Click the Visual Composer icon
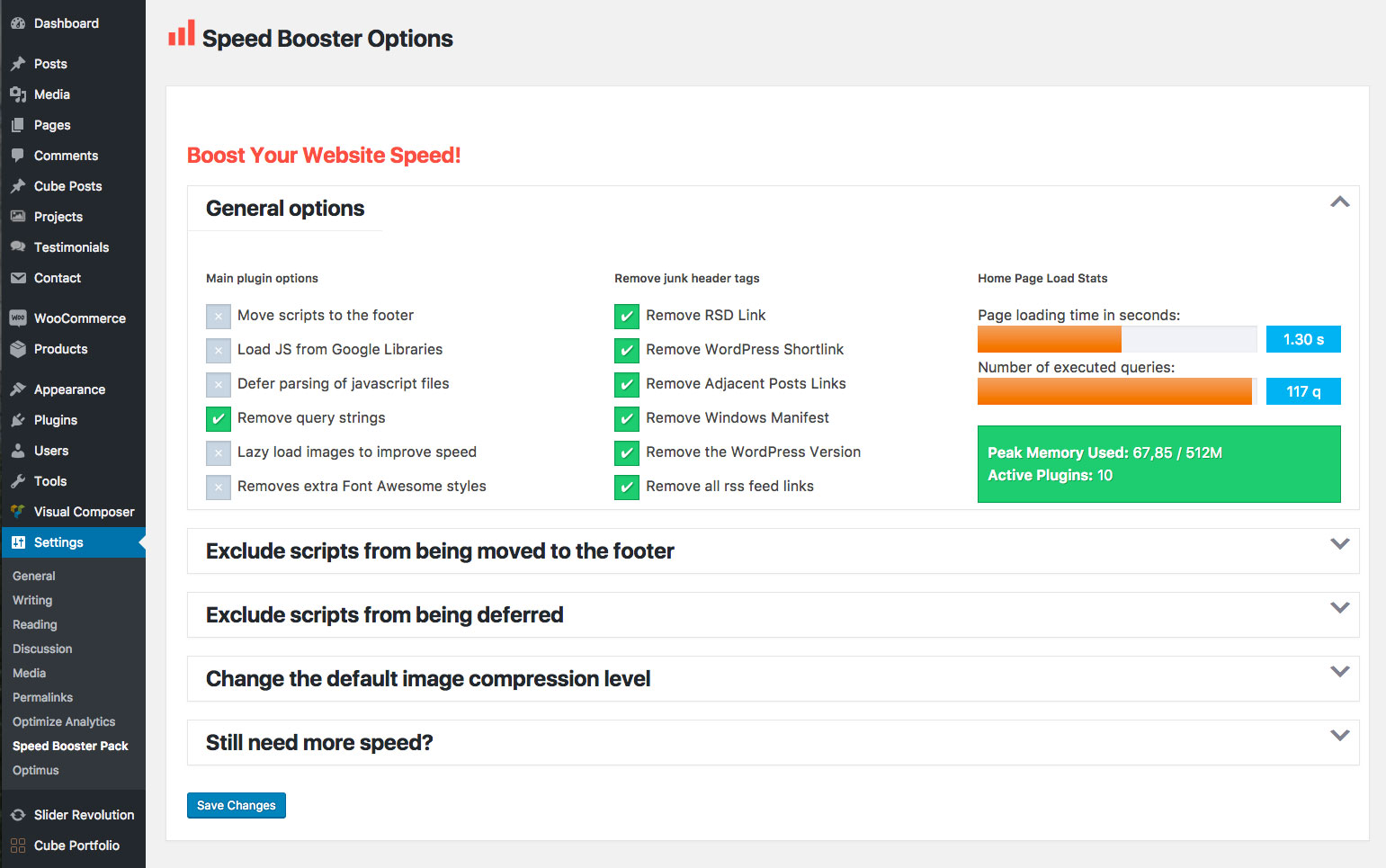Screen dimensions: 1386x868 coord(18,512)
